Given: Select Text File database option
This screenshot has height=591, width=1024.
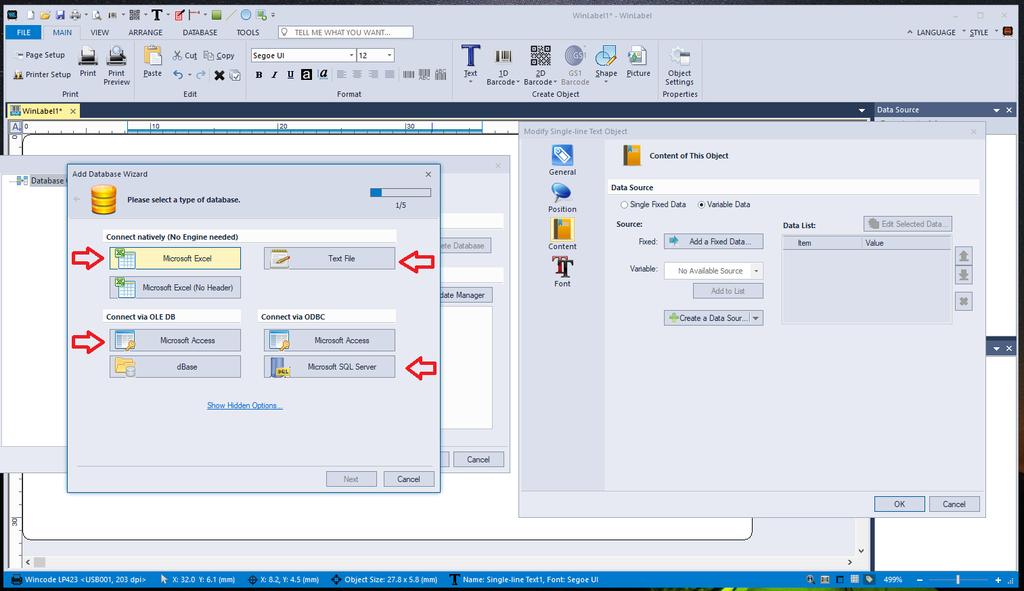Looking at the screenshot, I should (x=329, y=259).
